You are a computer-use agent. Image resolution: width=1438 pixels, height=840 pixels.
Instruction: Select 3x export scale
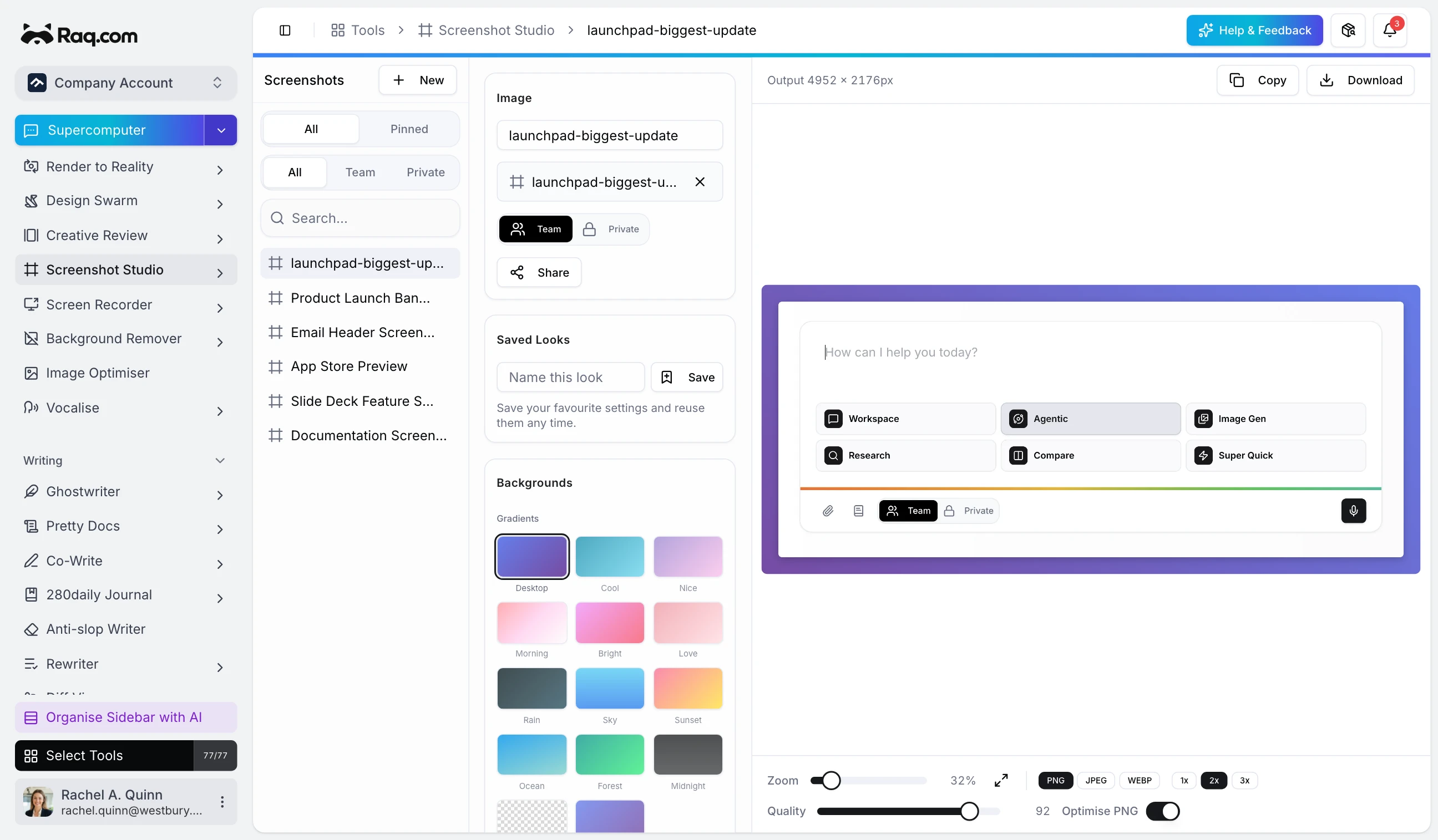pos(1244,780)
